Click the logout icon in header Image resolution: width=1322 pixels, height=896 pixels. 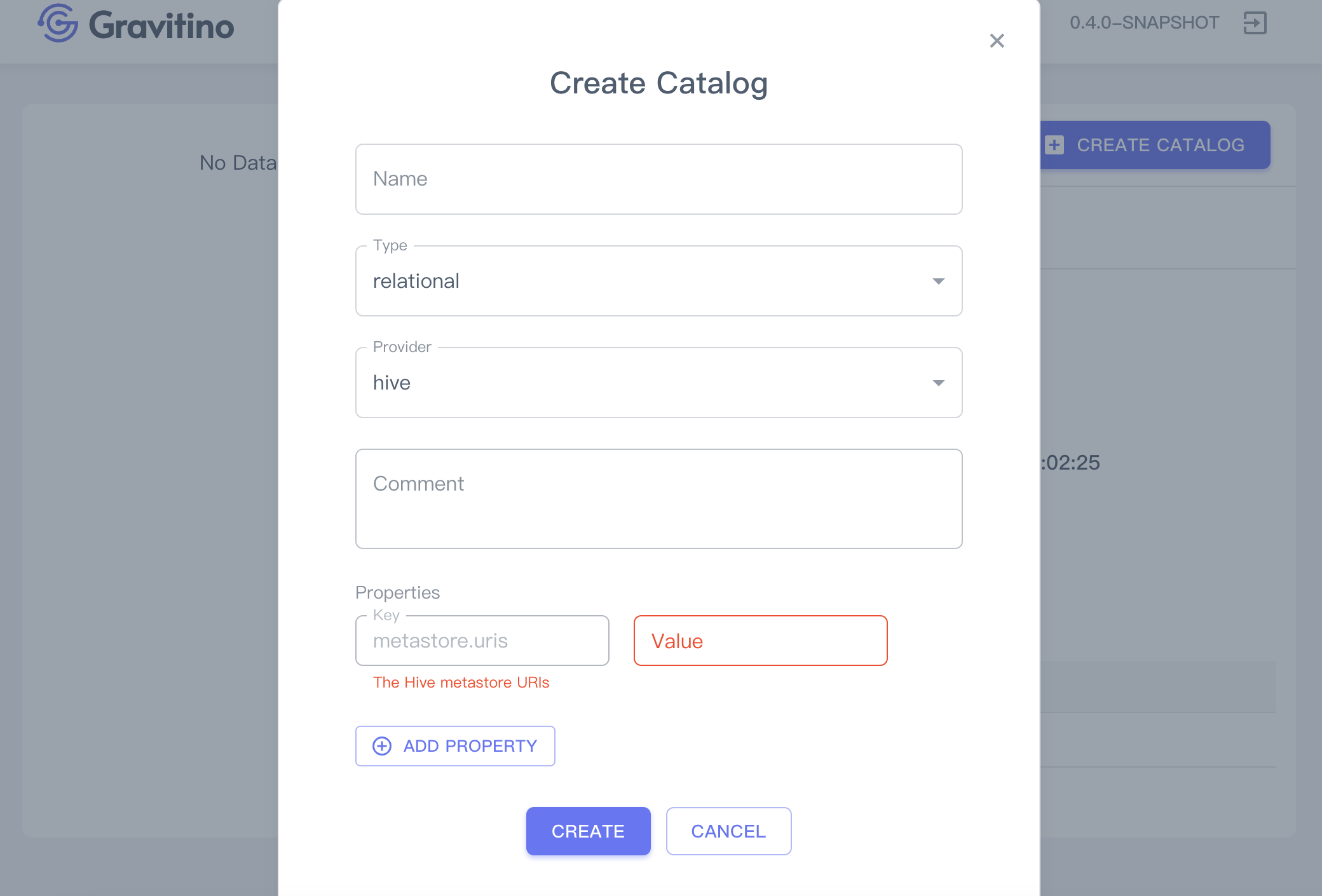(1255, 23)
